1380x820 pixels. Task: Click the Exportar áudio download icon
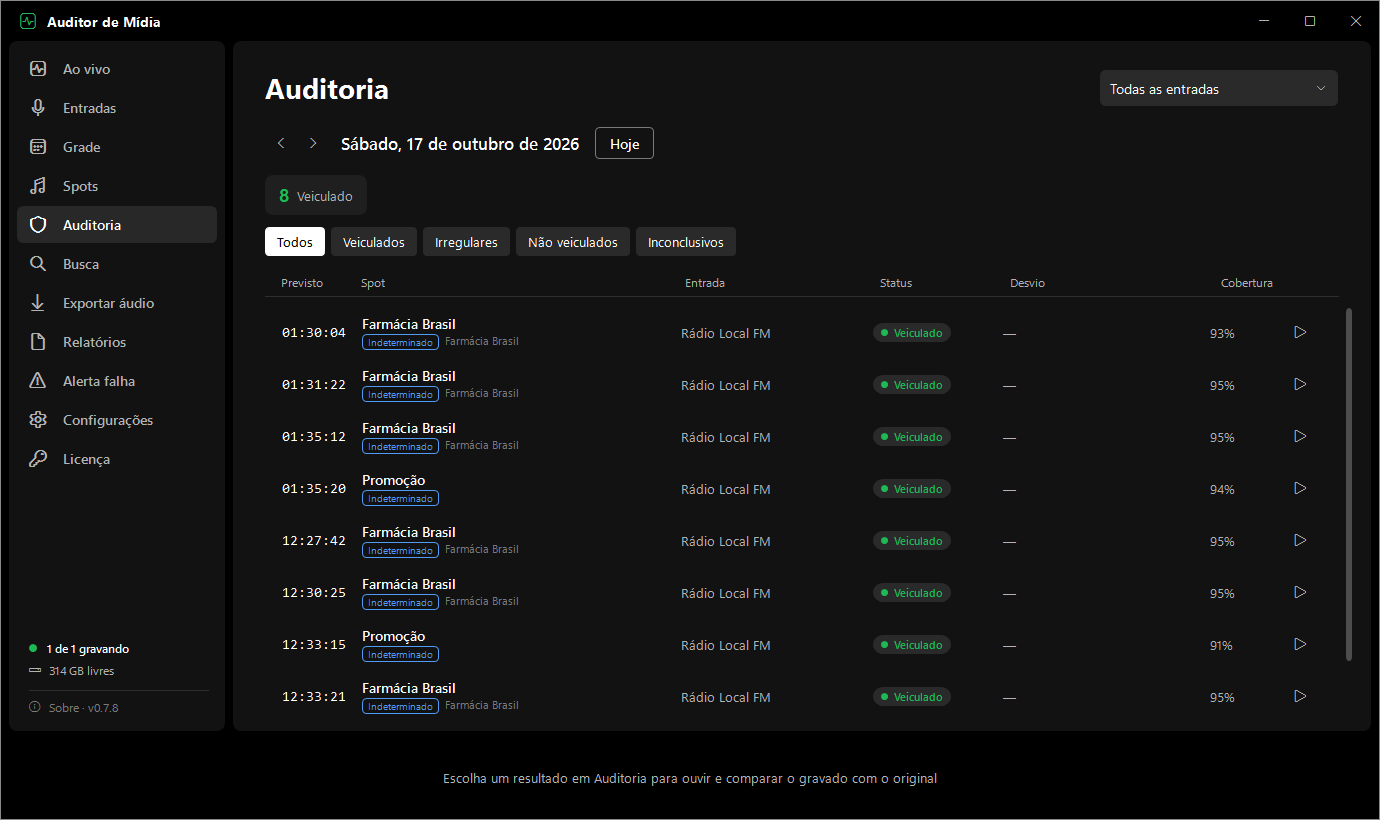38,303
